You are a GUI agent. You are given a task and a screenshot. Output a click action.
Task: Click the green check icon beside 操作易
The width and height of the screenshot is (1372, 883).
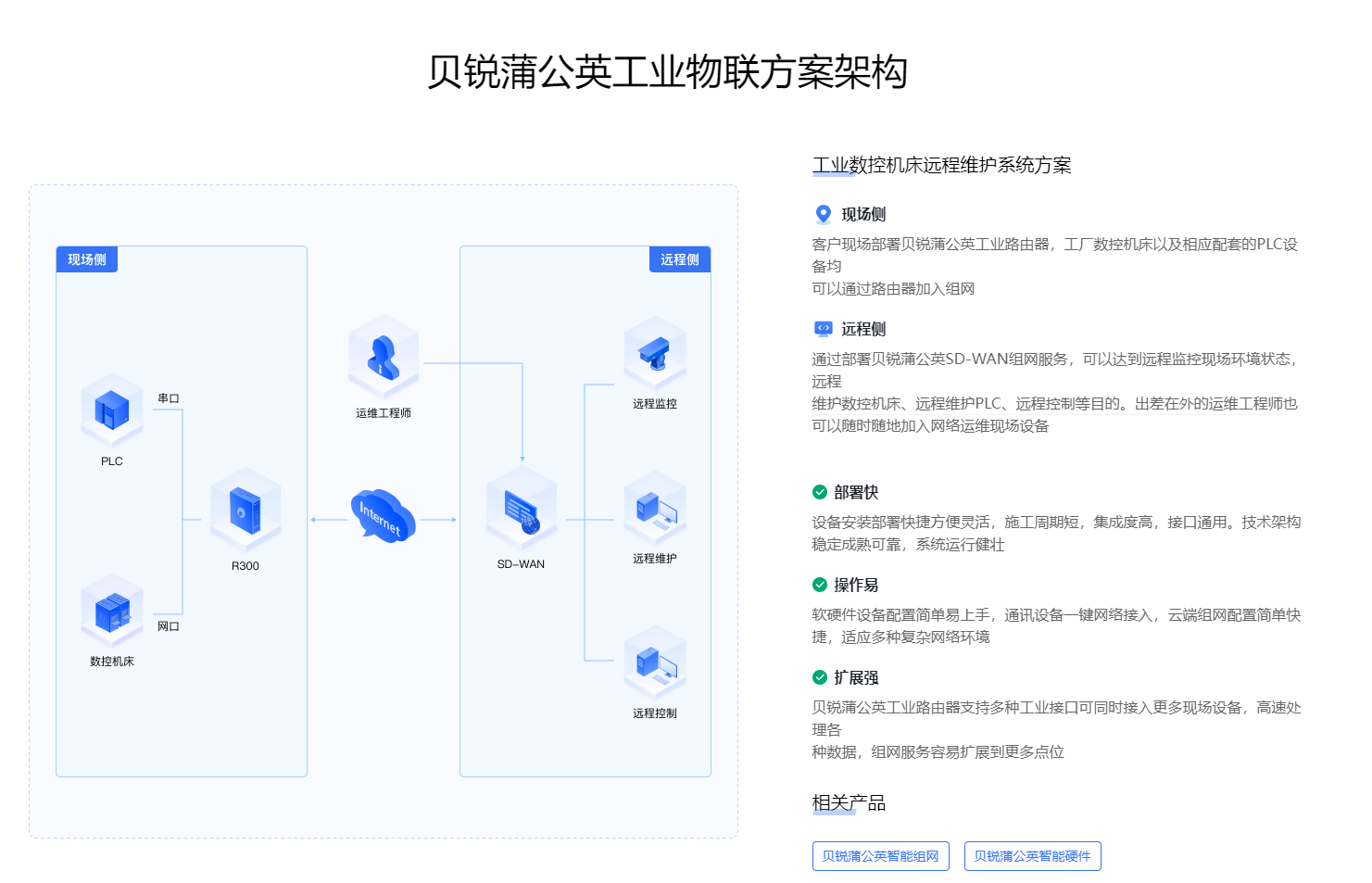(x=820, y=585)
